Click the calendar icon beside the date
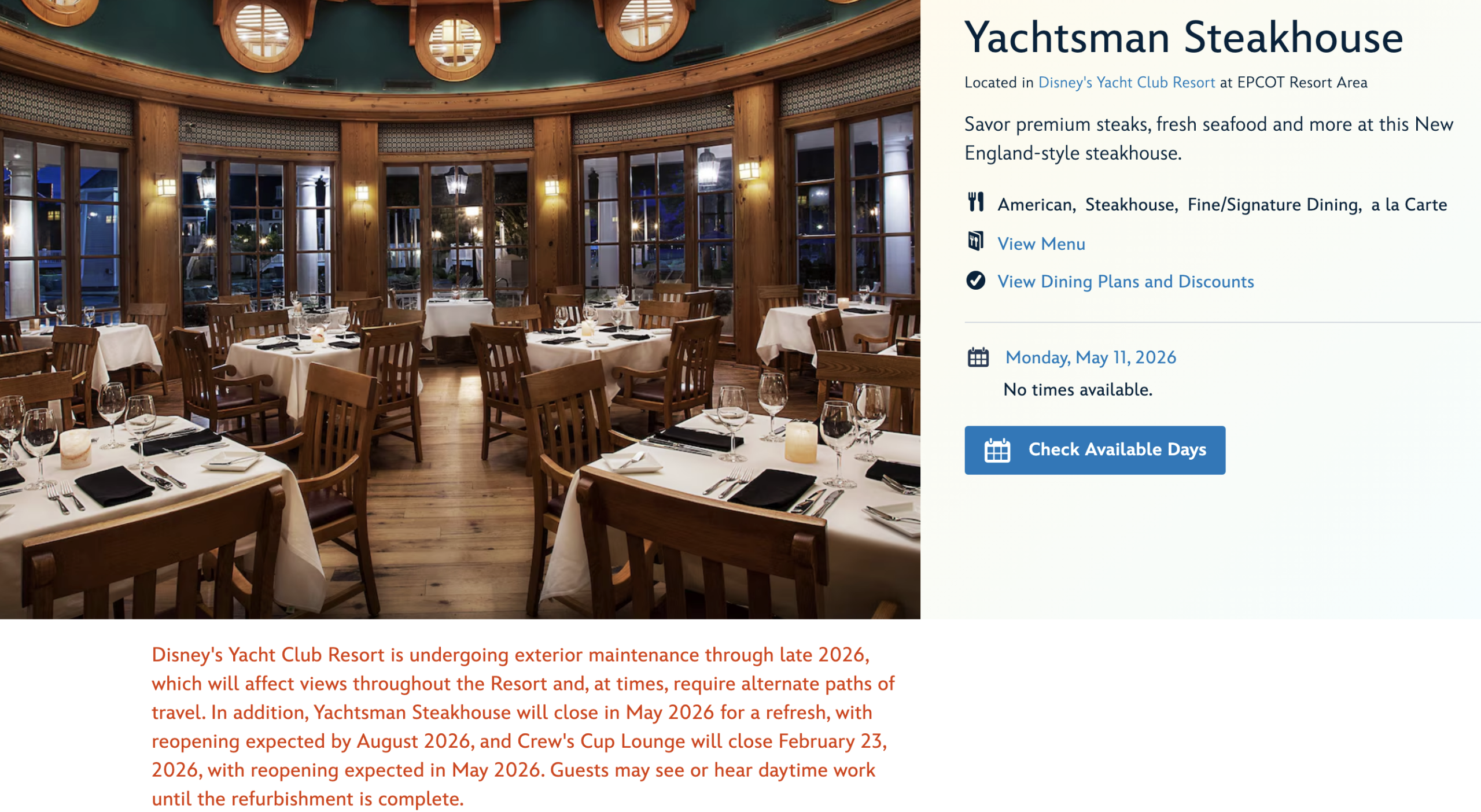Image resolution: width=1481 pixels, height=812 pixels. pos(978,357)
